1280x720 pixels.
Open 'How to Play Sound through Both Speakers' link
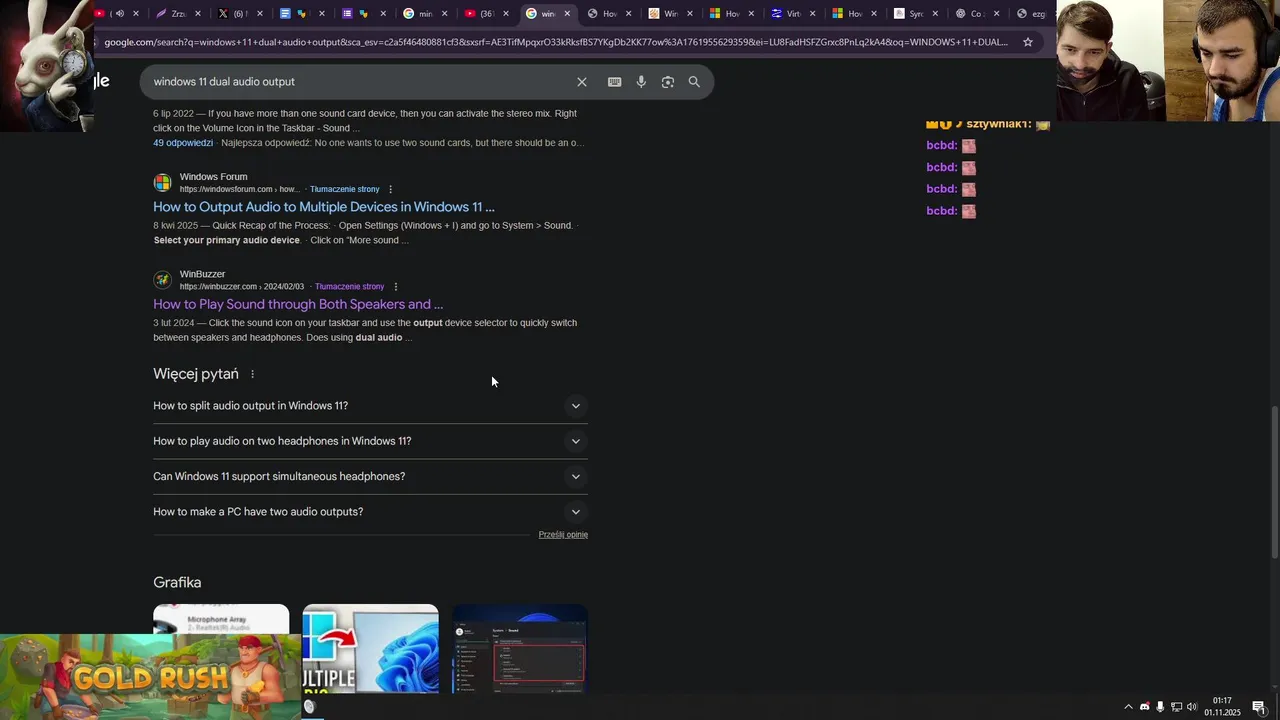click(x=298, y=304)
